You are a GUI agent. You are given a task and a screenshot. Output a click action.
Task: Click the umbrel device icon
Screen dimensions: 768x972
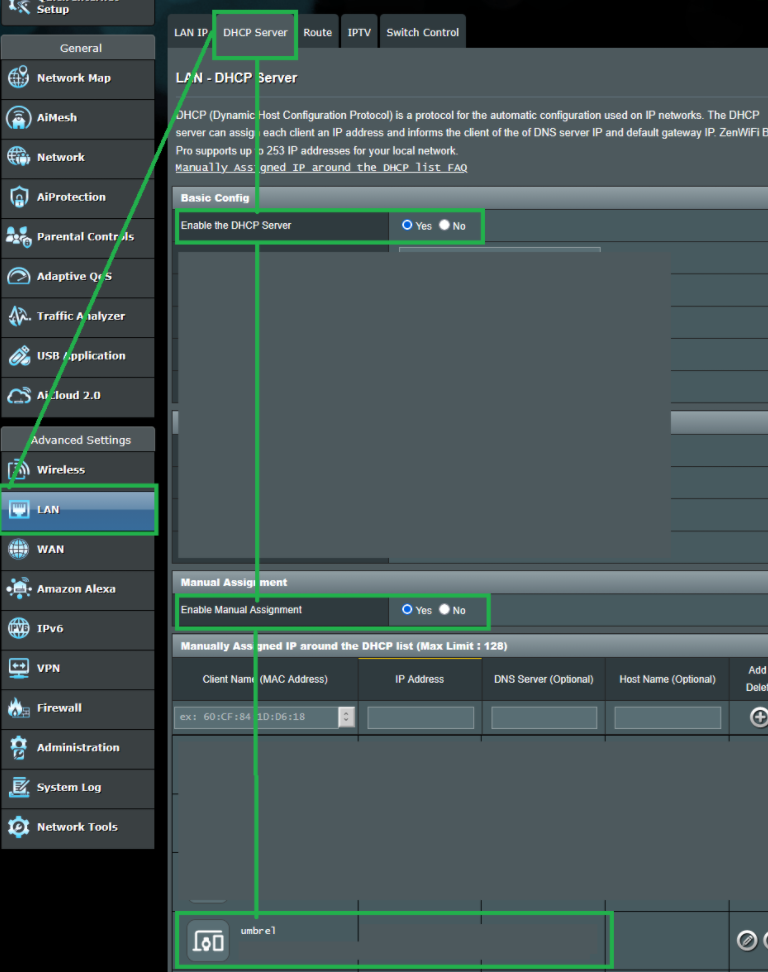(208, 941)
